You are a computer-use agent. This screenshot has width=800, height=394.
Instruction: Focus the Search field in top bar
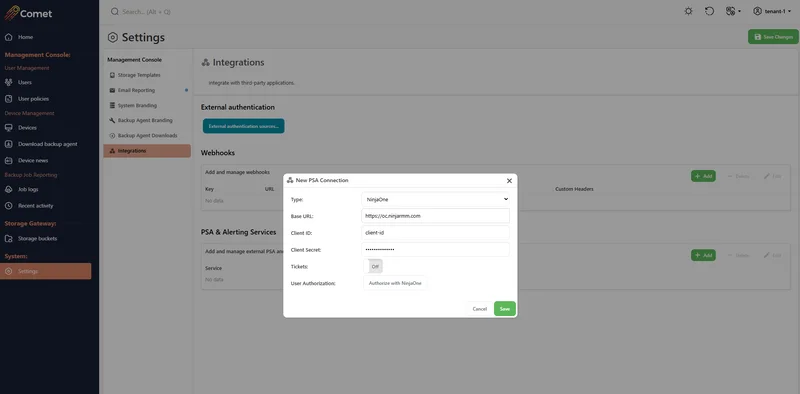146,12
